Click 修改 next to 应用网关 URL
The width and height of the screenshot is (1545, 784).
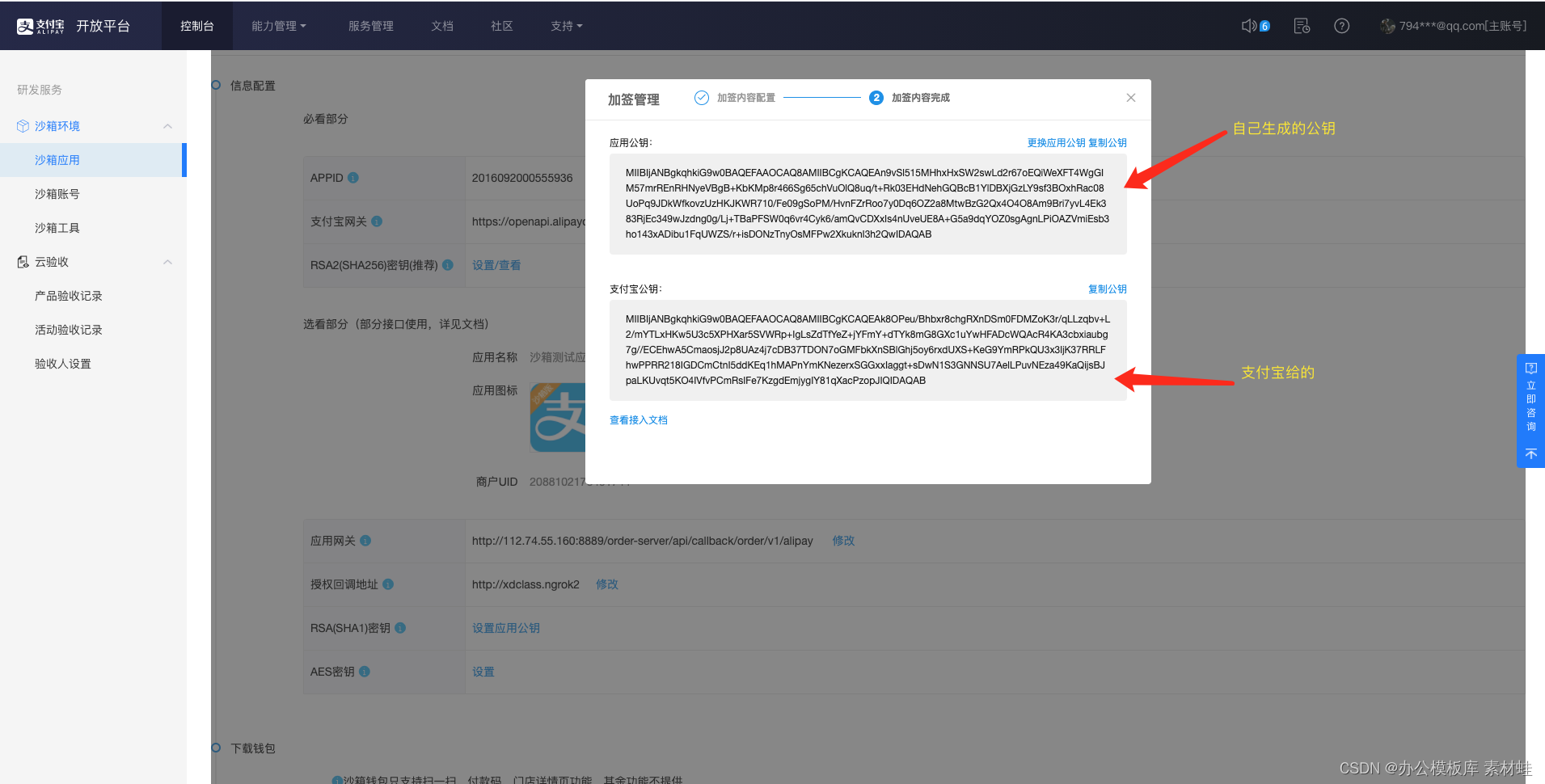843,541
